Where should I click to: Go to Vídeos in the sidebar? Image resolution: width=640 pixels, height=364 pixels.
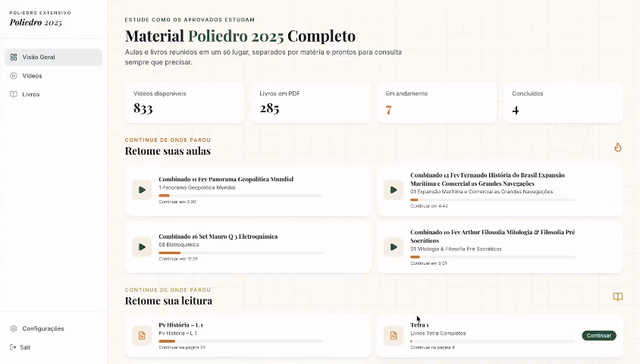coord(53,76)
